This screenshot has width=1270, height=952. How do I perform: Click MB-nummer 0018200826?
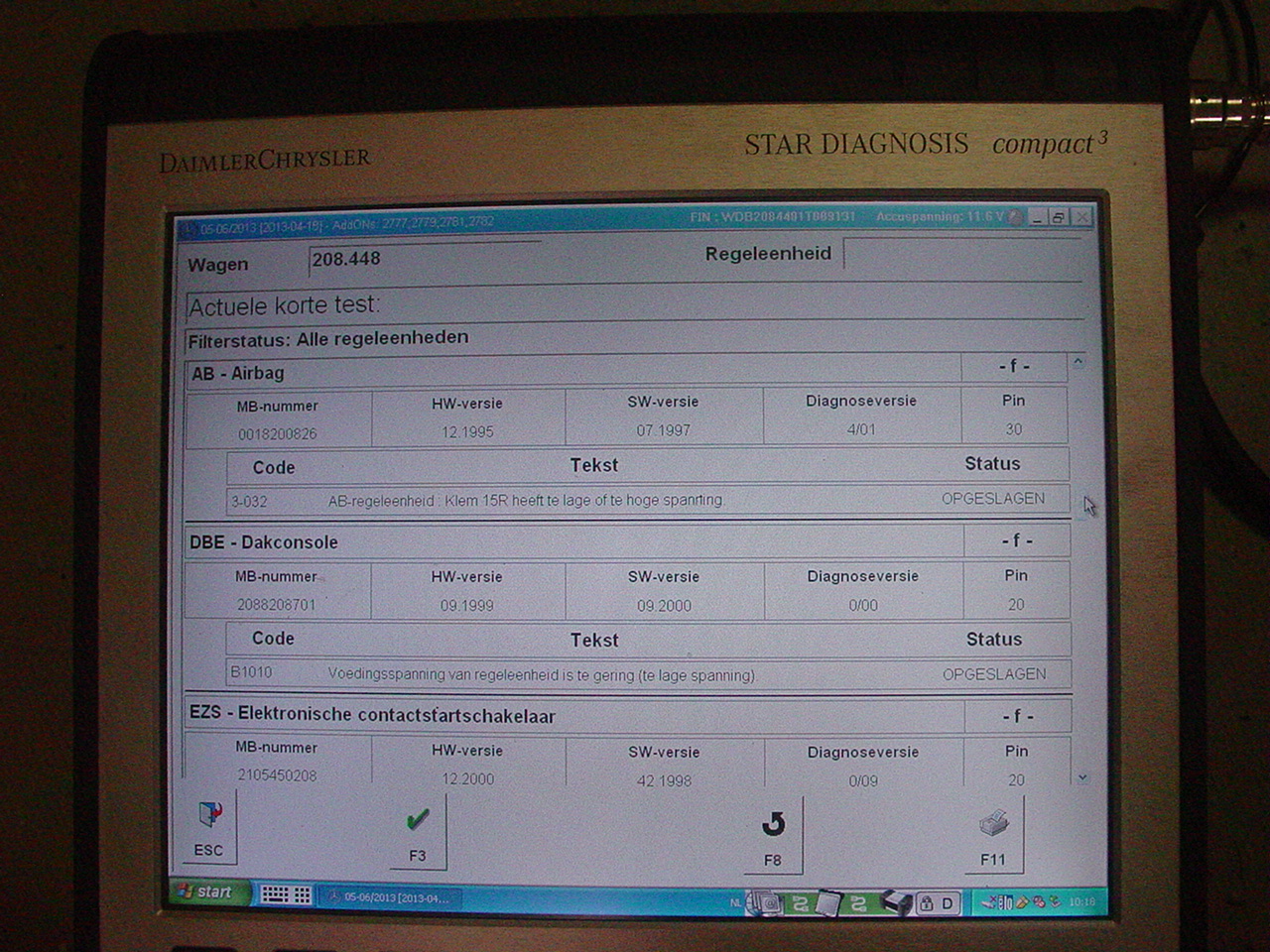click(278, 434)
